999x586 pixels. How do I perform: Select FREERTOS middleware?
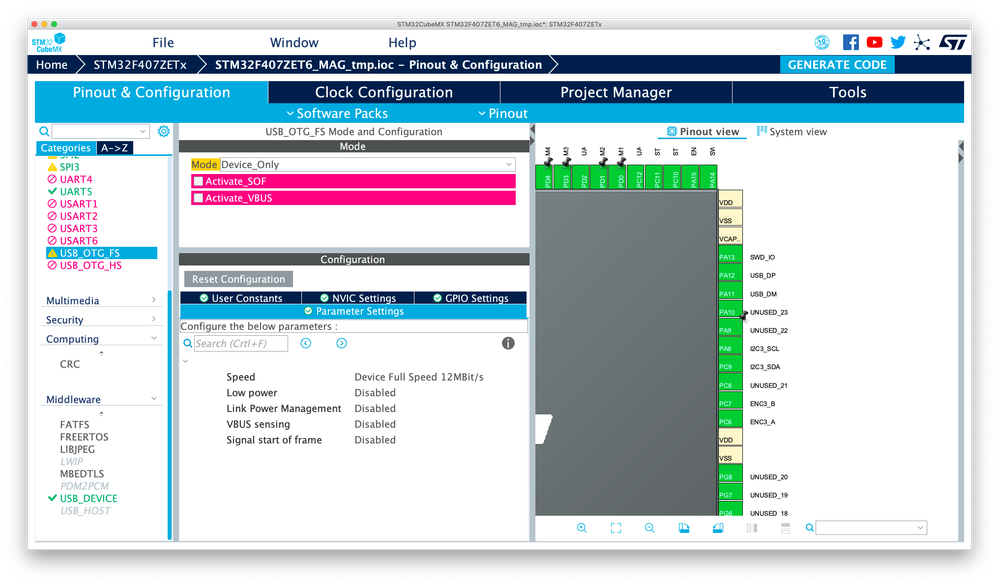pyautogui.click(x=84, y=437)
